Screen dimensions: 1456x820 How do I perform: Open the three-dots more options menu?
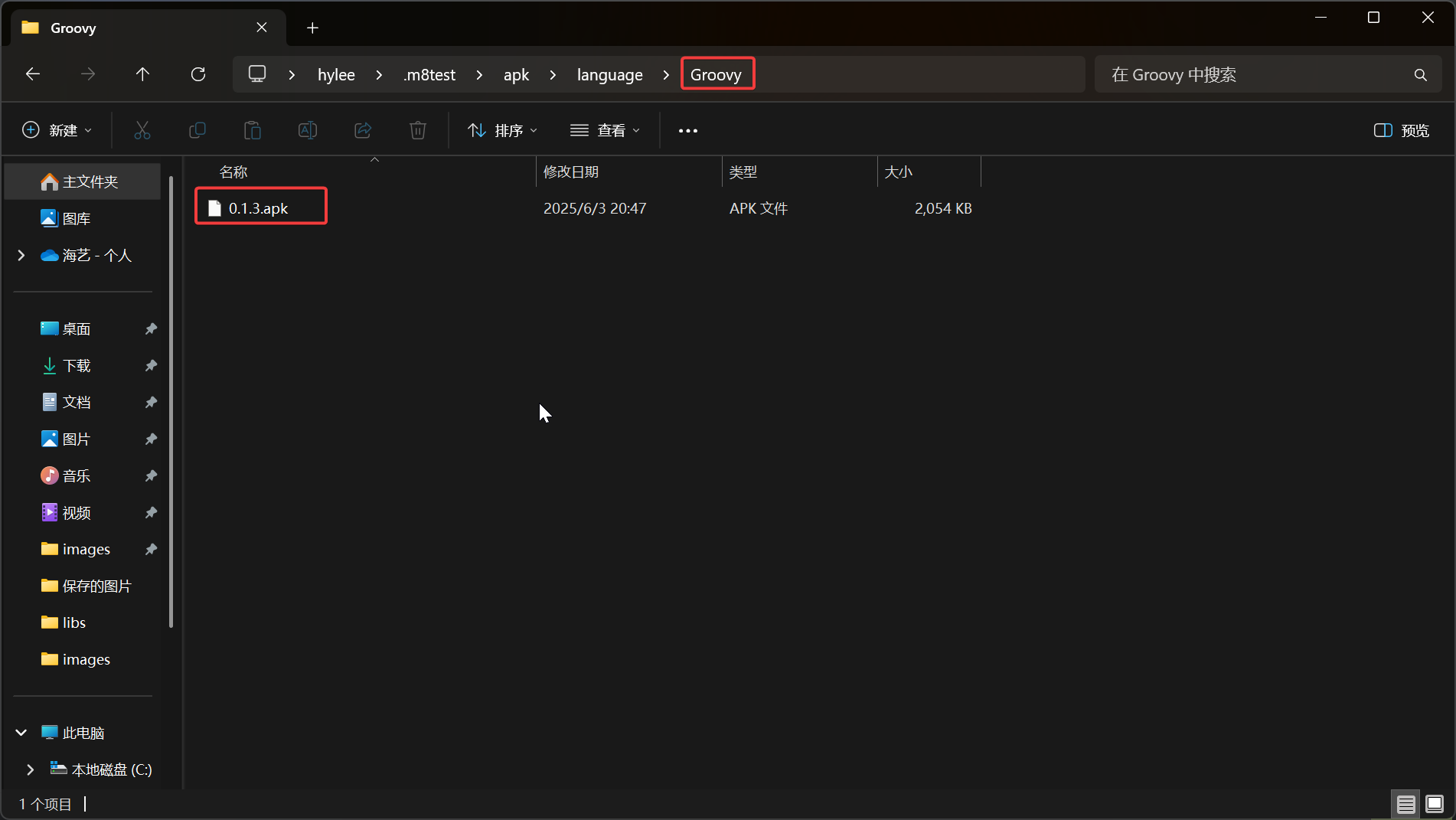click(x=687, y=130)
